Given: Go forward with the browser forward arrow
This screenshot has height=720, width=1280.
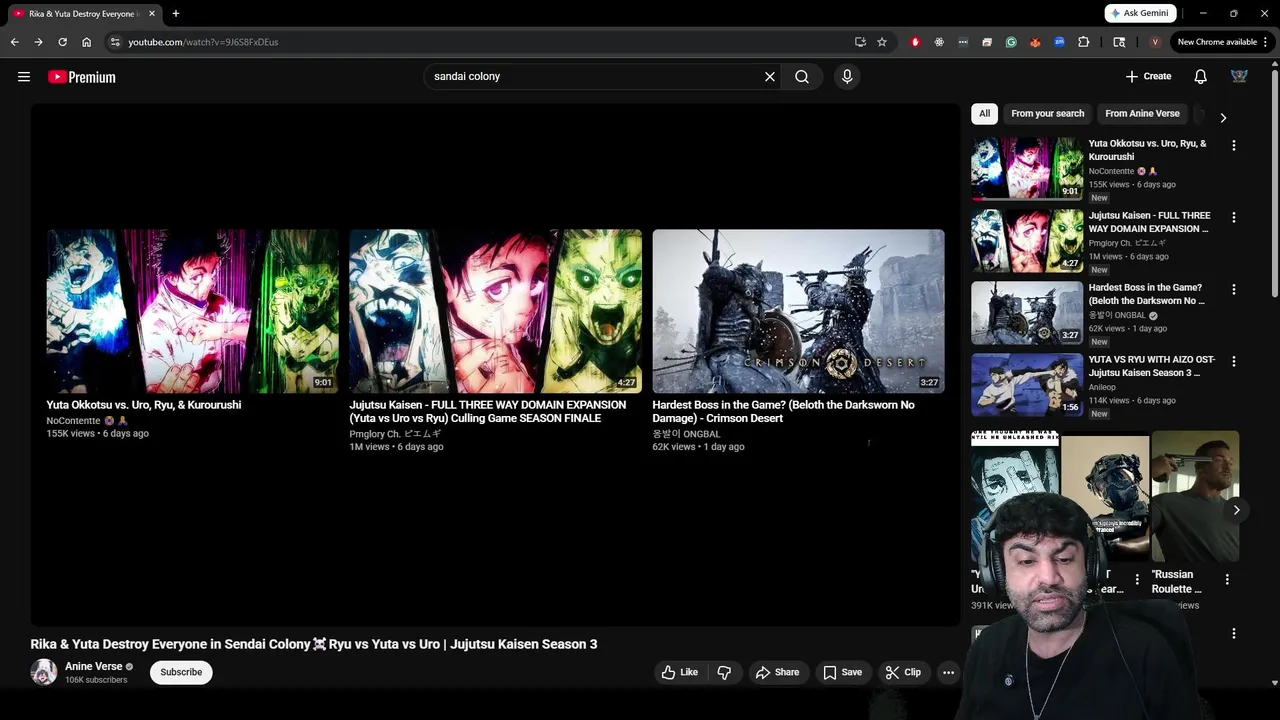Looking at the screenshot, I should 38,42.
